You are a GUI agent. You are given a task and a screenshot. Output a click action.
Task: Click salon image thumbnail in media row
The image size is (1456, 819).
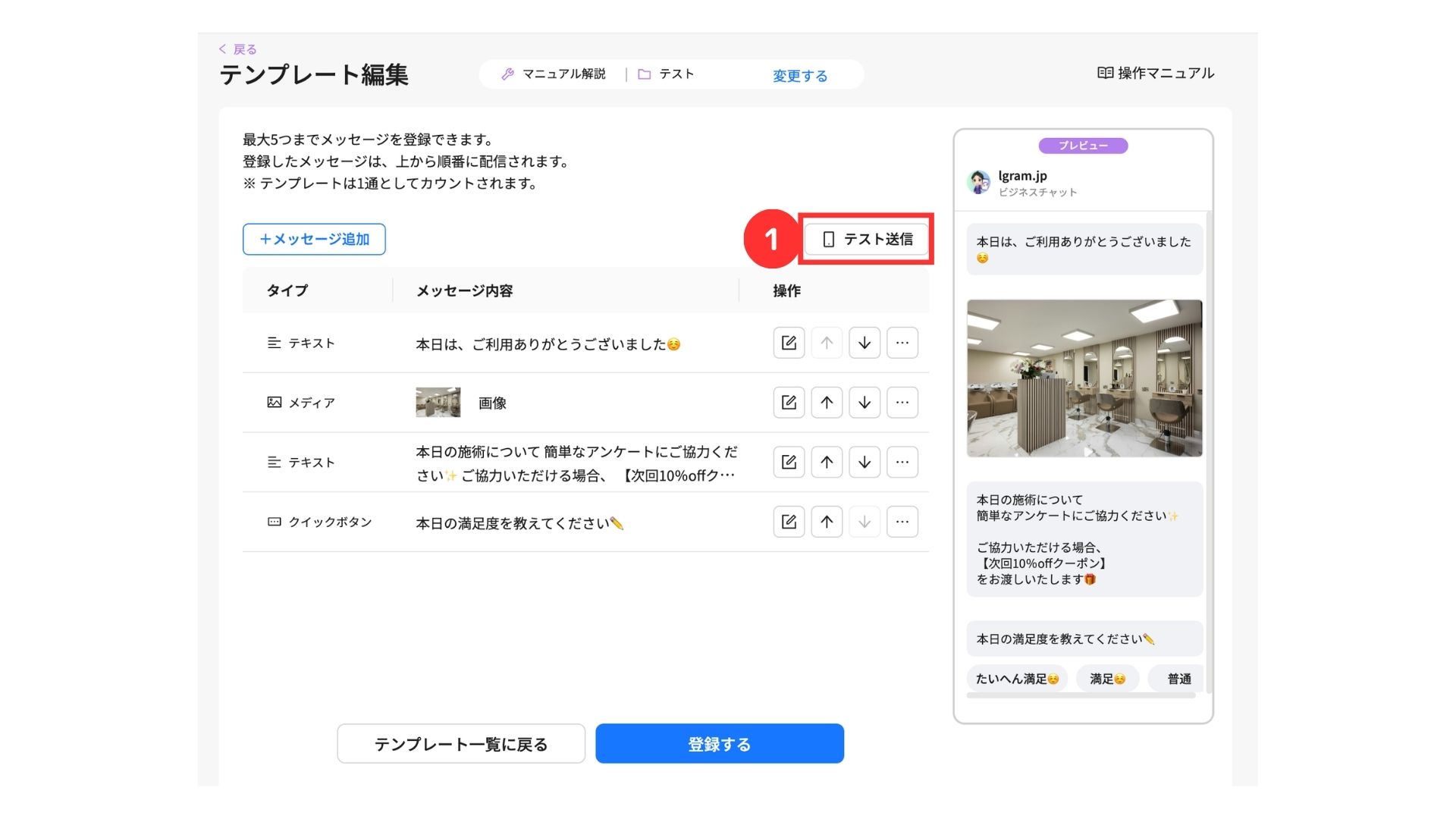click(x=438, y=403)
